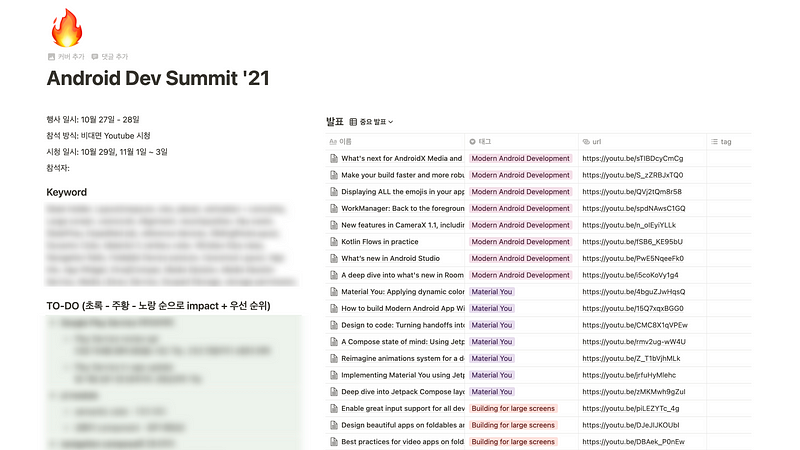
Task: Click page icon for Displaying ALL the emojis row
Action: (334, 192)
